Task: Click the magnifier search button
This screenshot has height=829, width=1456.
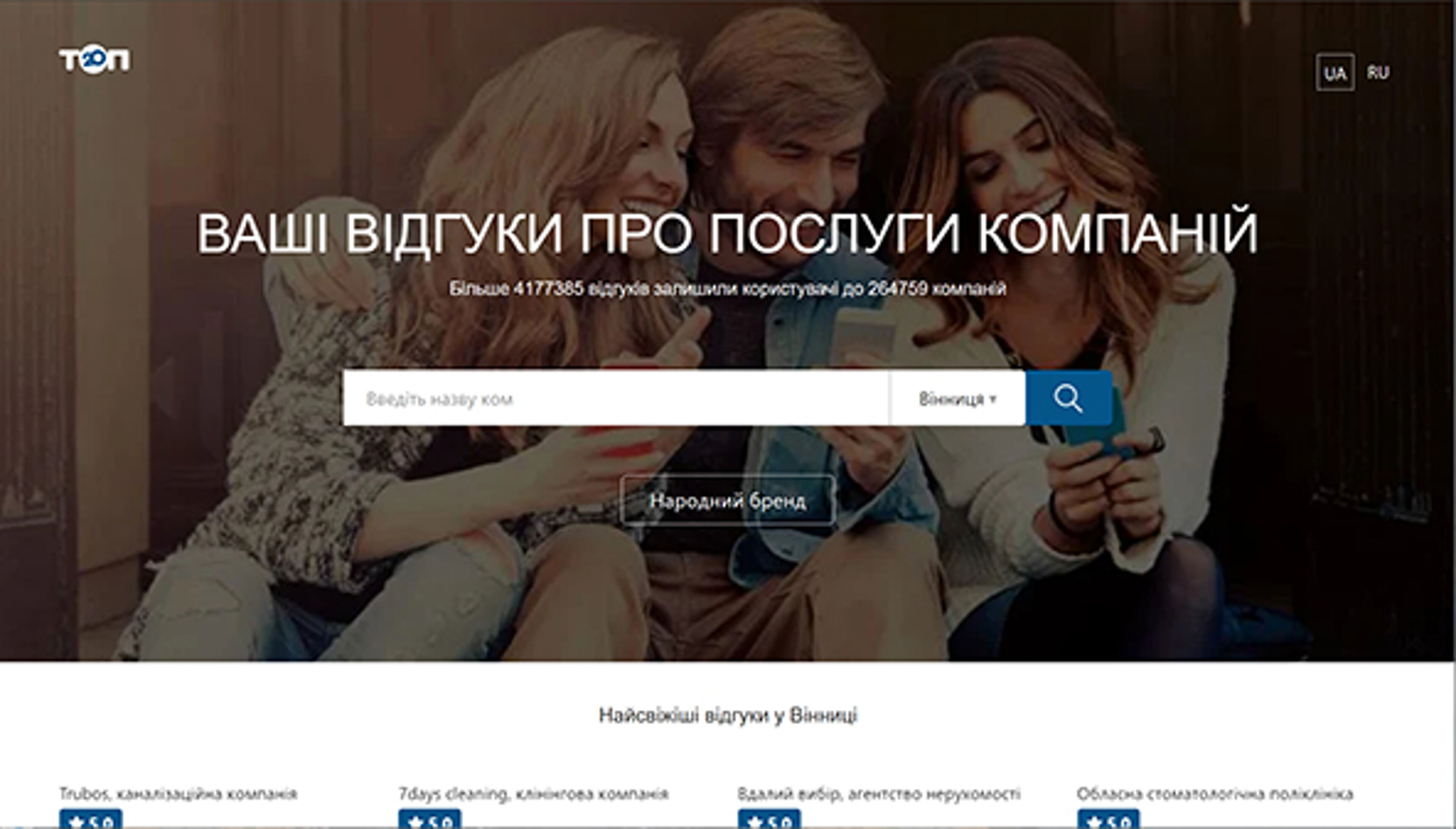Action: 1068,398
